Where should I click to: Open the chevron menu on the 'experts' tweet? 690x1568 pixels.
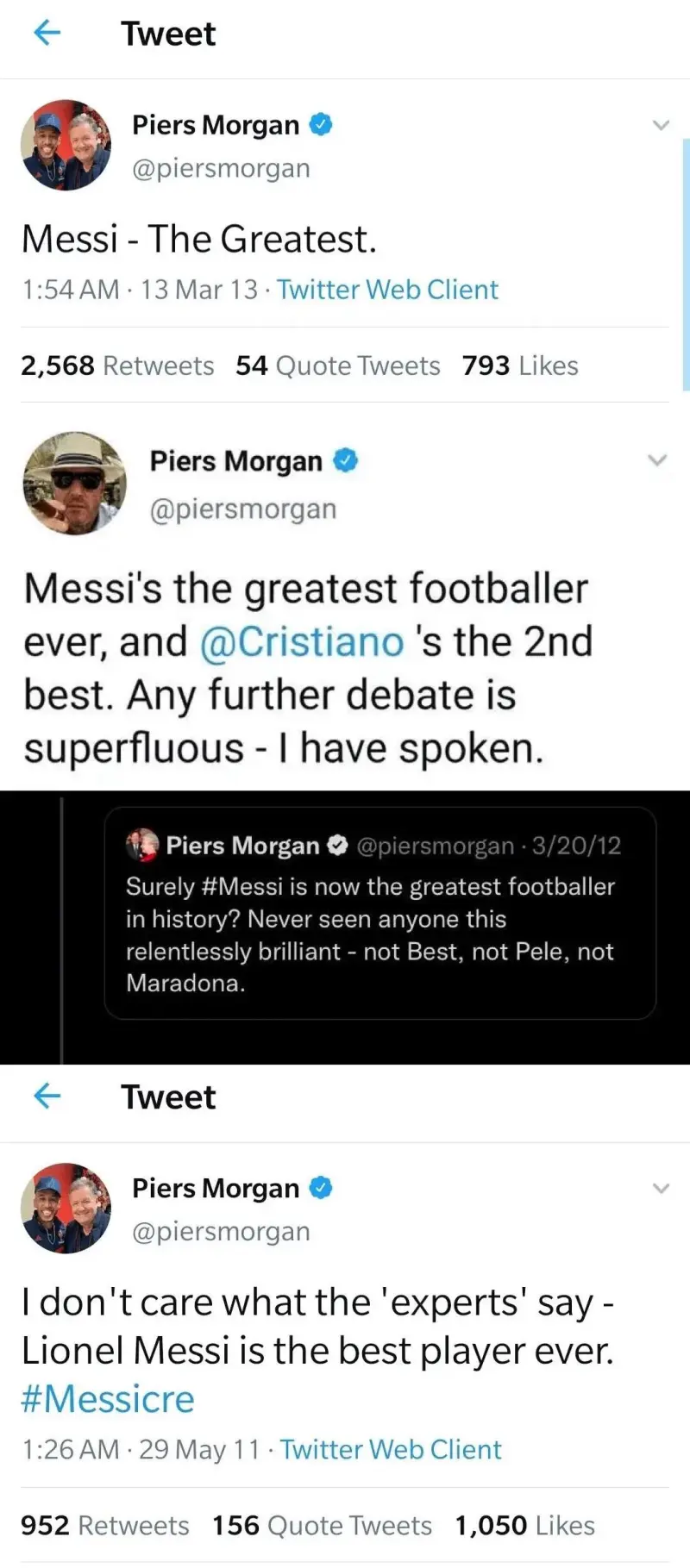[x=661, y=1189]
